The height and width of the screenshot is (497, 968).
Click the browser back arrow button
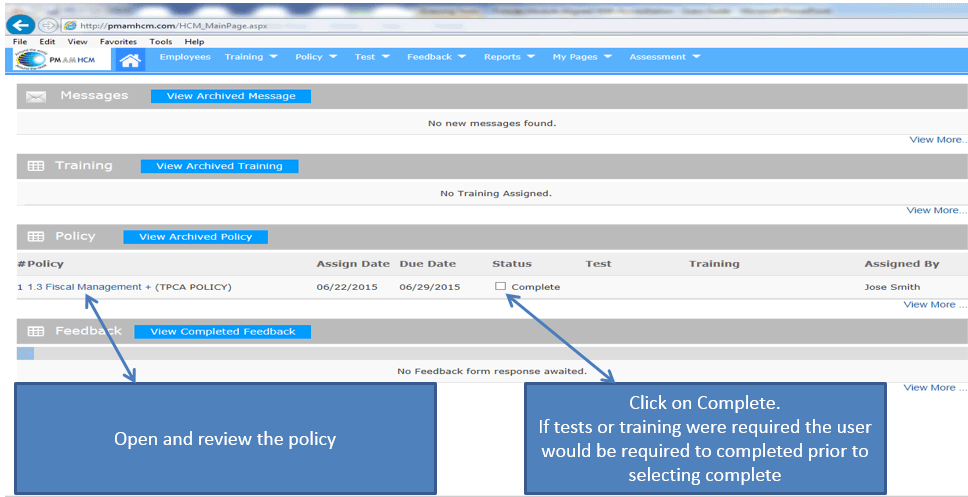(x=20, y=24)
